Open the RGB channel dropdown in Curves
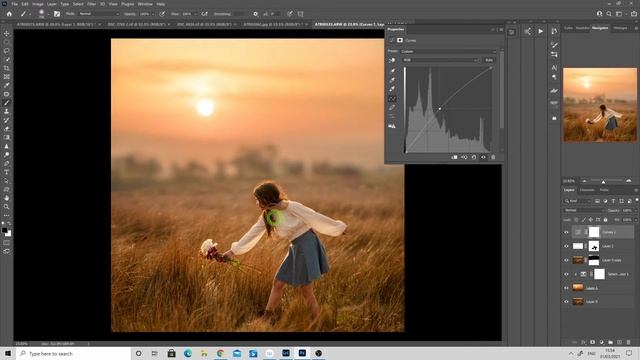The height and width of the screenshot is (360, 640). coord(440,60)
